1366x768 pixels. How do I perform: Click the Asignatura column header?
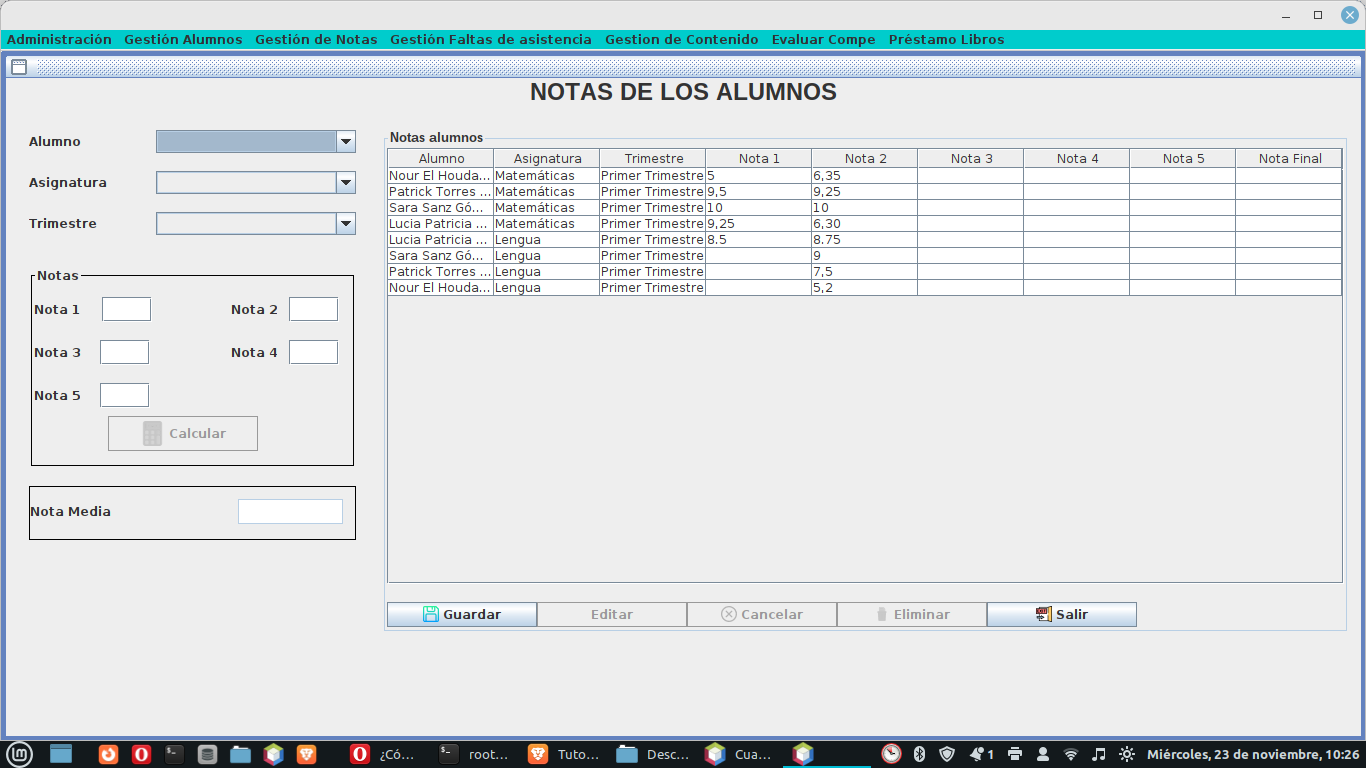click(547, 158)
